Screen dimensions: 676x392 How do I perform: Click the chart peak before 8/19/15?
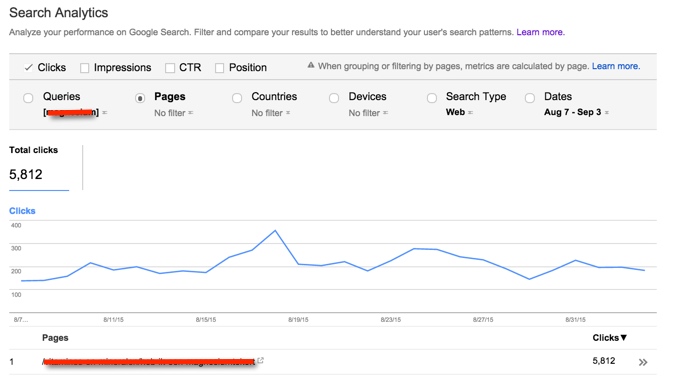pos(275,231)
